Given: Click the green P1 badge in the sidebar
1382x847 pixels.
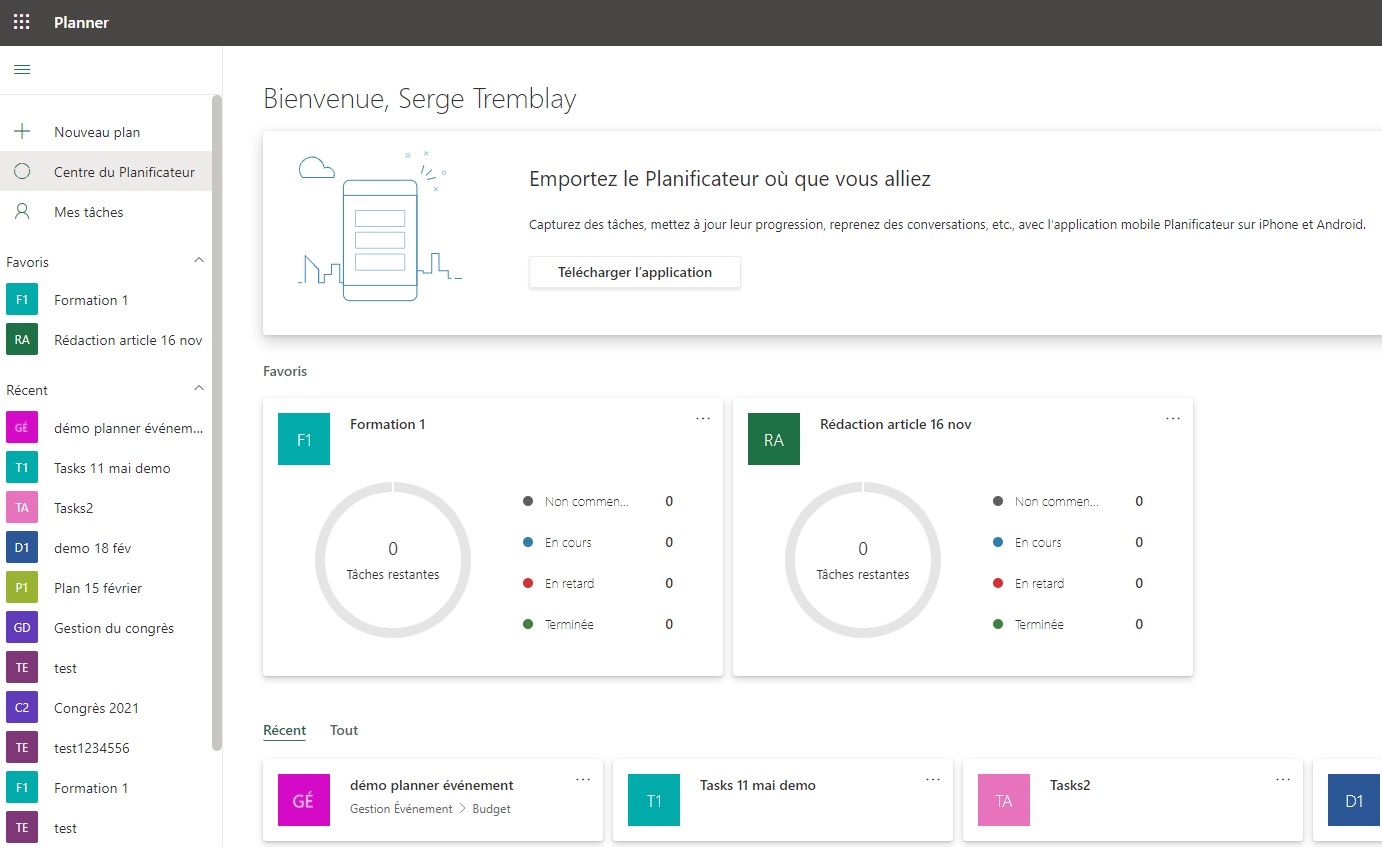Looking at the screenshot, I should point(22,588).
